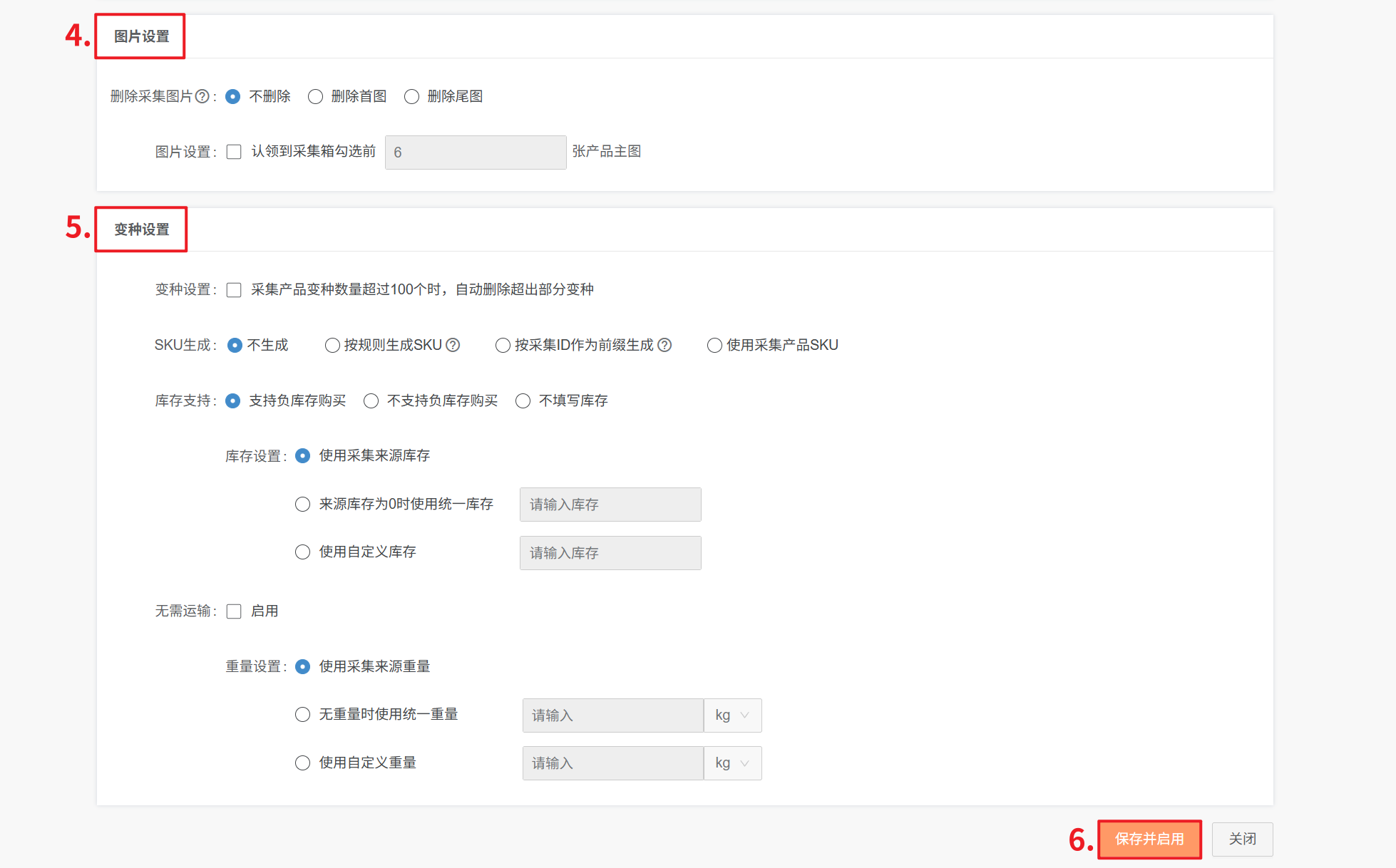
Task: Pick 不填写库存 stock option
Action: click(x=523, y=401)
